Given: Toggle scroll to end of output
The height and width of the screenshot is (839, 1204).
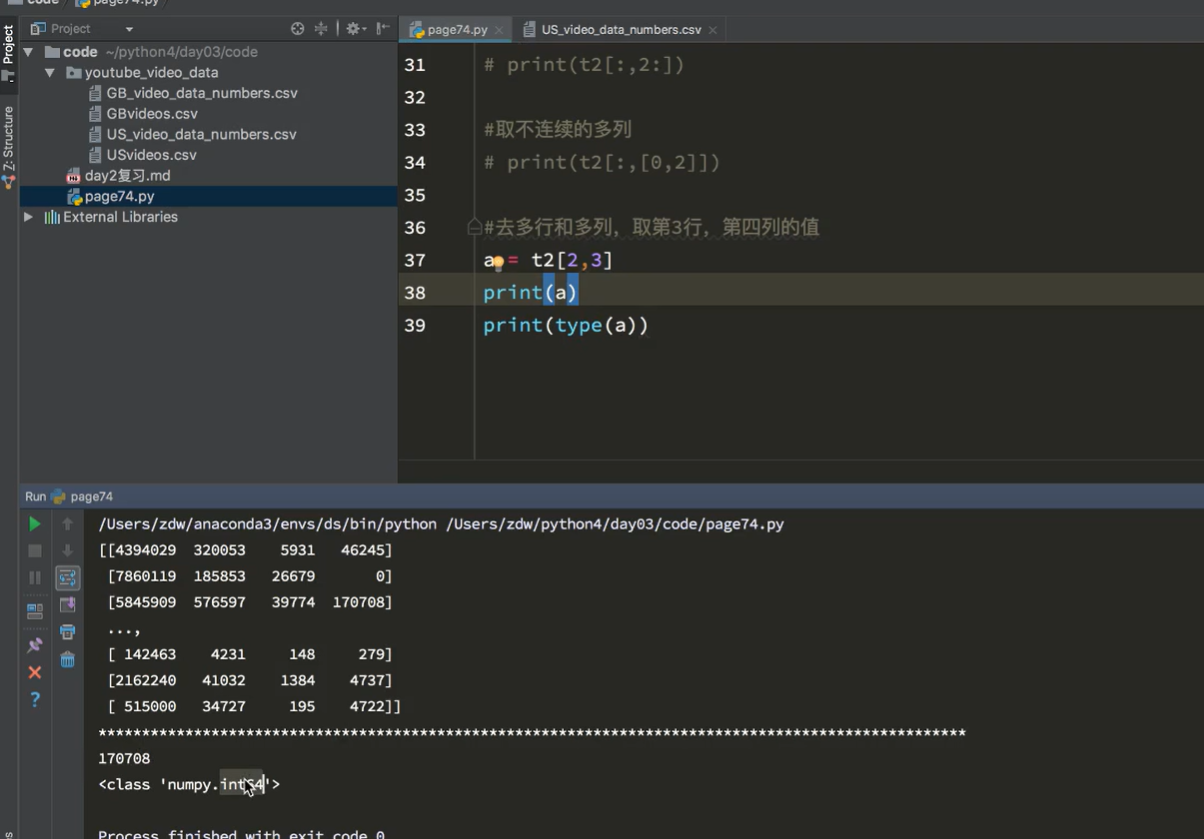Looking at the screenshot, I should pyautogui.click(x=68, y=605).
